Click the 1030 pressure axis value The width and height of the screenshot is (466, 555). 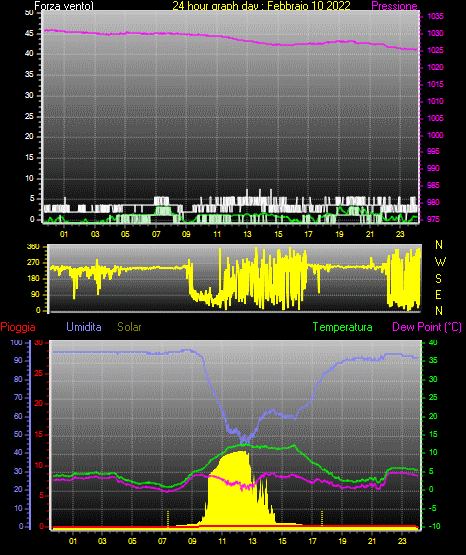[x=435, y=33]
